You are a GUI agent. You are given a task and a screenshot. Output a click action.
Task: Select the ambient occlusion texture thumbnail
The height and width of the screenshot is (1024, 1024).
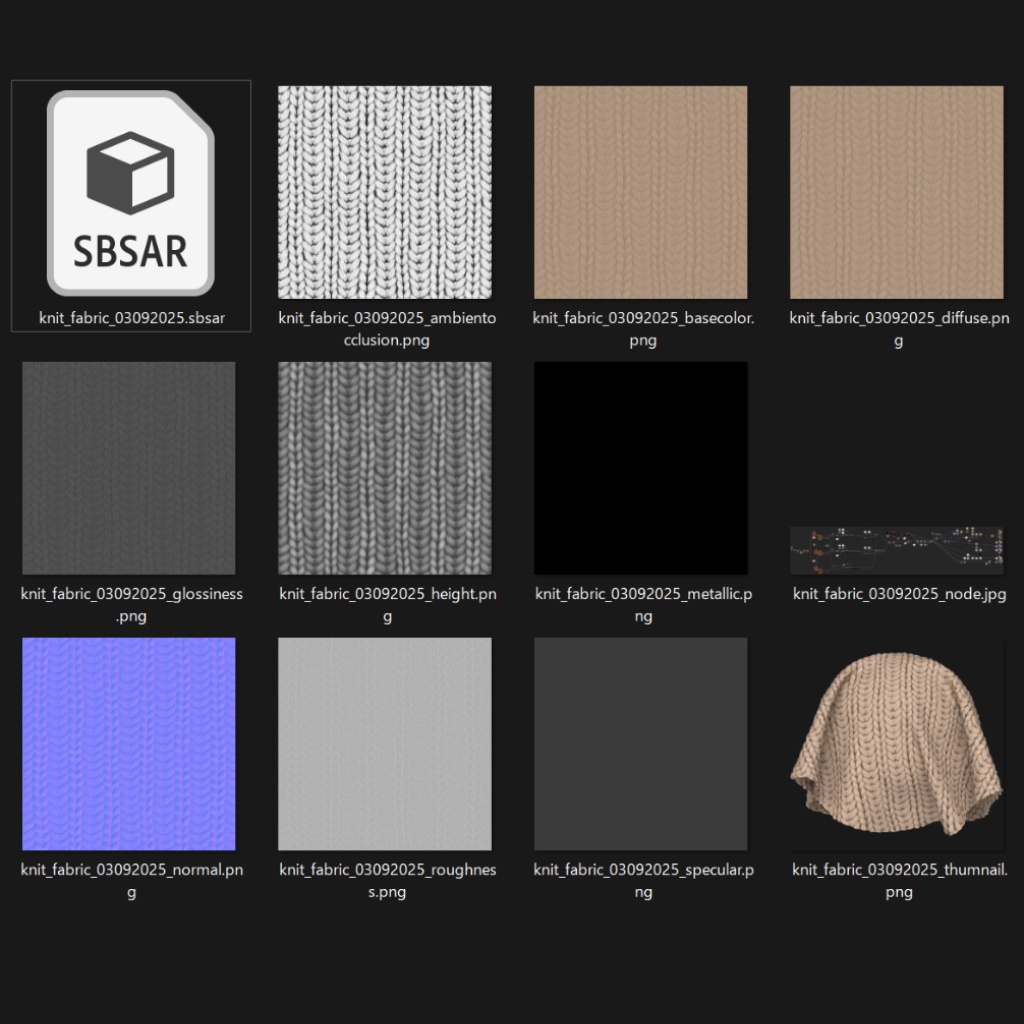tap(385, 193)
